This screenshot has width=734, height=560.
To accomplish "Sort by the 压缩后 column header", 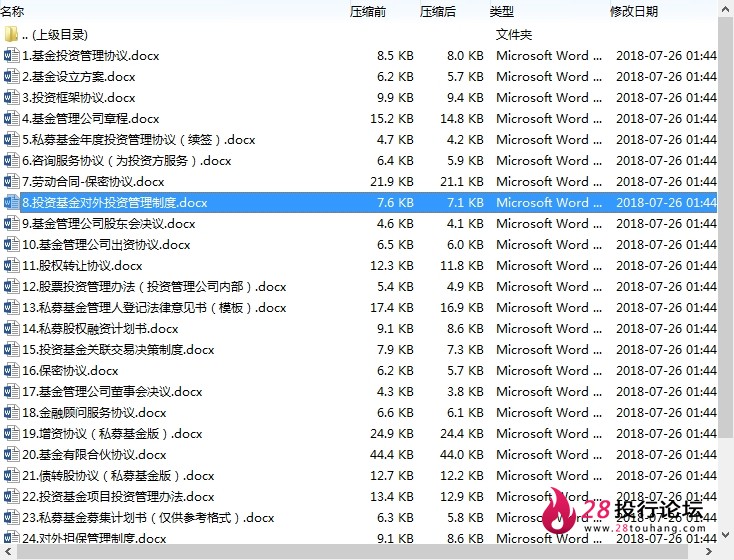I will coord(438,11).
